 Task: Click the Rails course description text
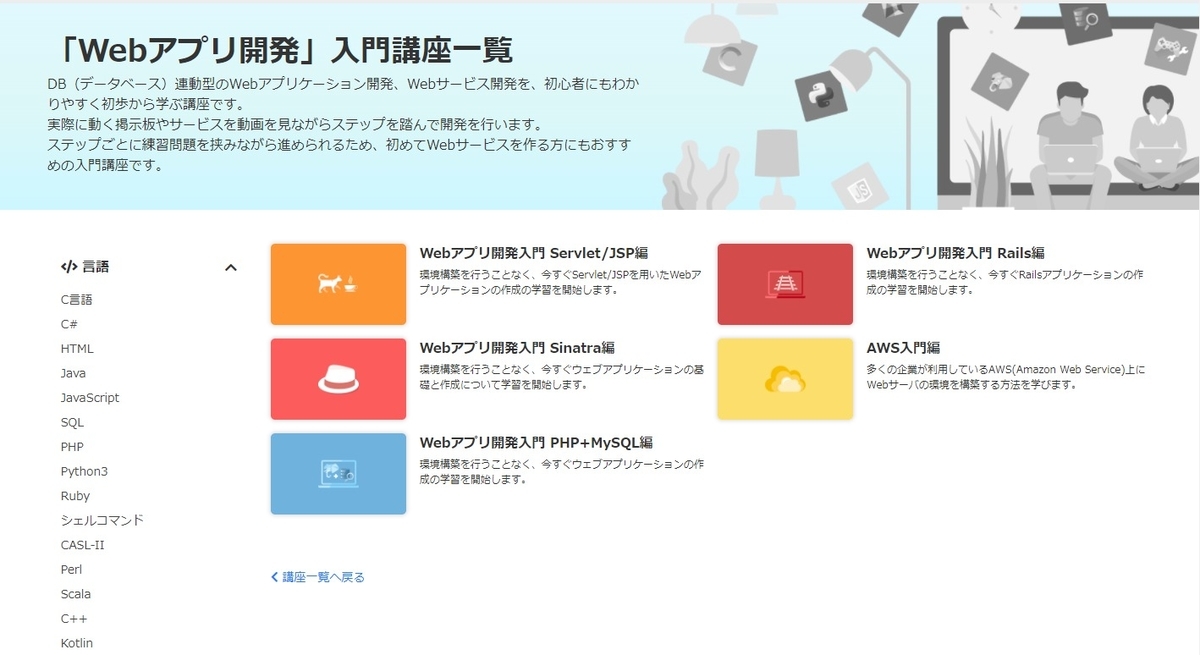point(1004,282)
